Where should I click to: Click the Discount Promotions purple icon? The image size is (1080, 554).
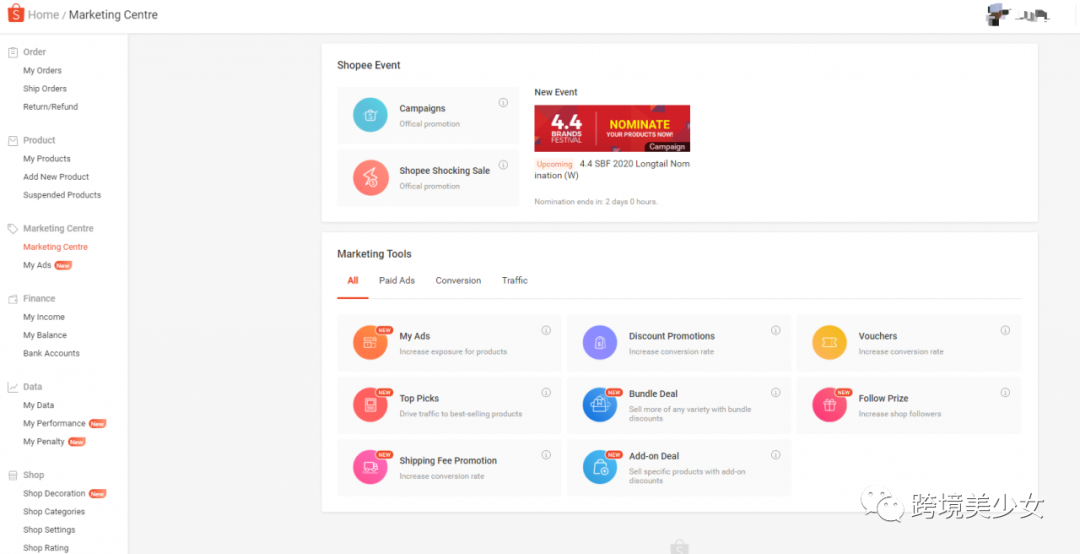point(600,342)
